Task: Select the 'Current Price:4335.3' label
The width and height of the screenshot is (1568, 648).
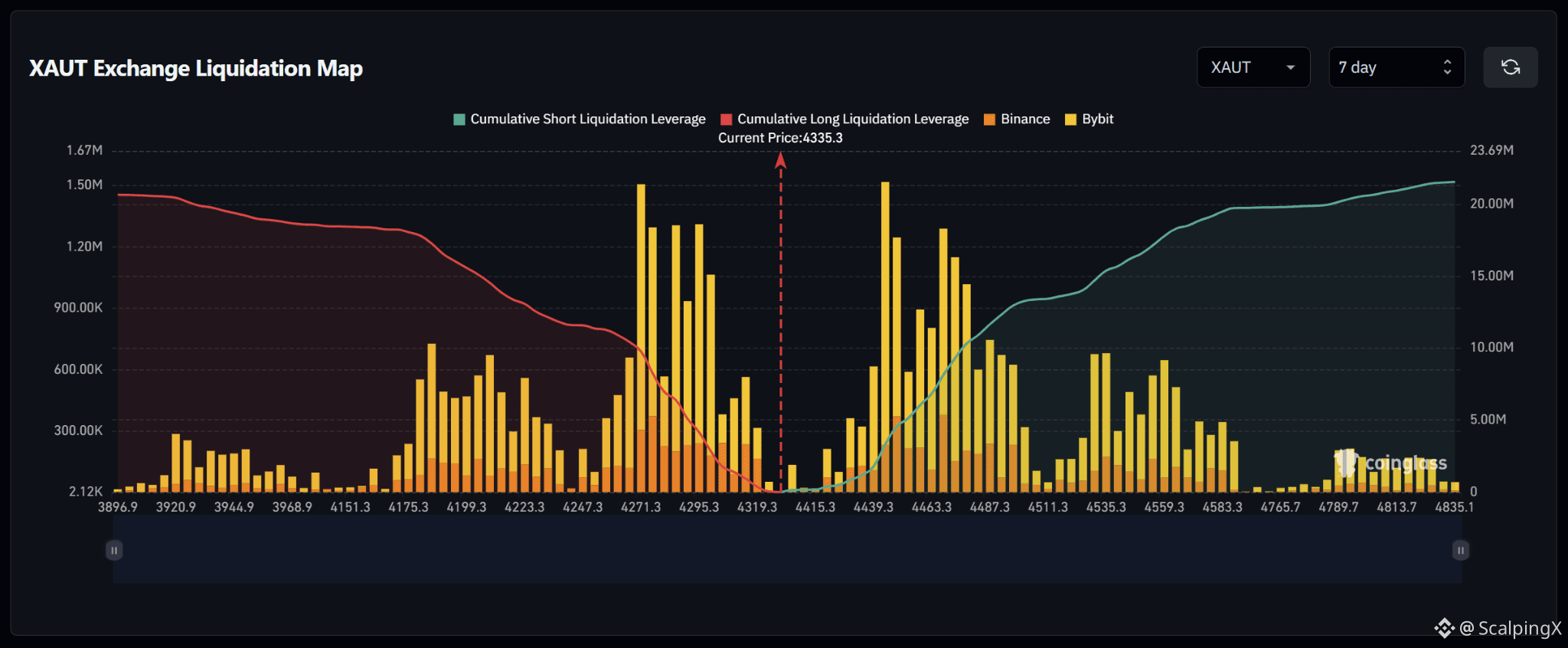Action: click(780, 138)
